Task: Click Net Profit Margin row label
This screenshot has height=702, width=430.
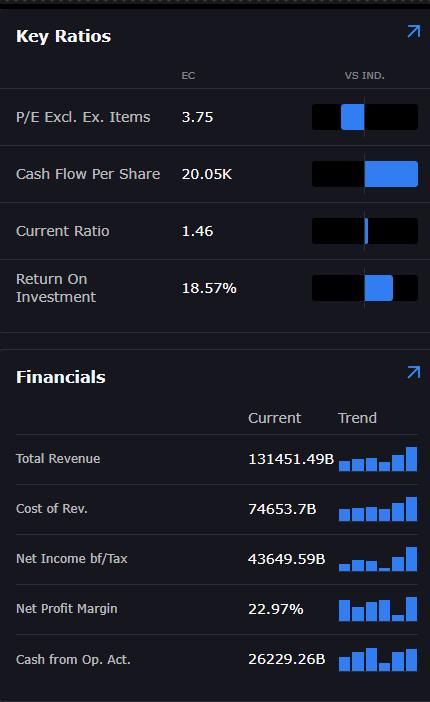Action: point(67,609)
